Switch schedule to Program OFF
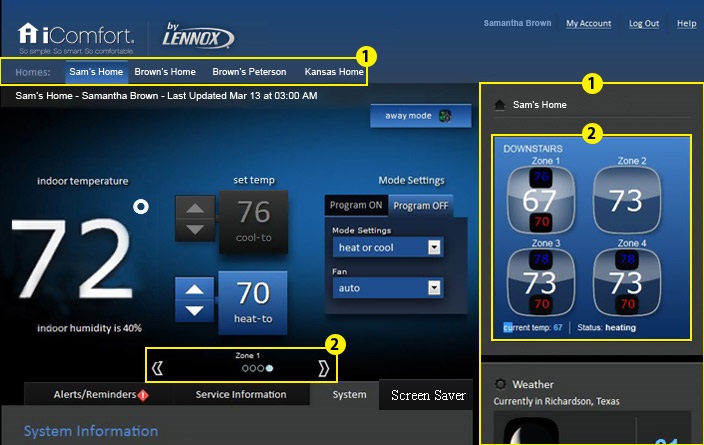This screenshot has width=704, height=445. [x=420, y=206]
